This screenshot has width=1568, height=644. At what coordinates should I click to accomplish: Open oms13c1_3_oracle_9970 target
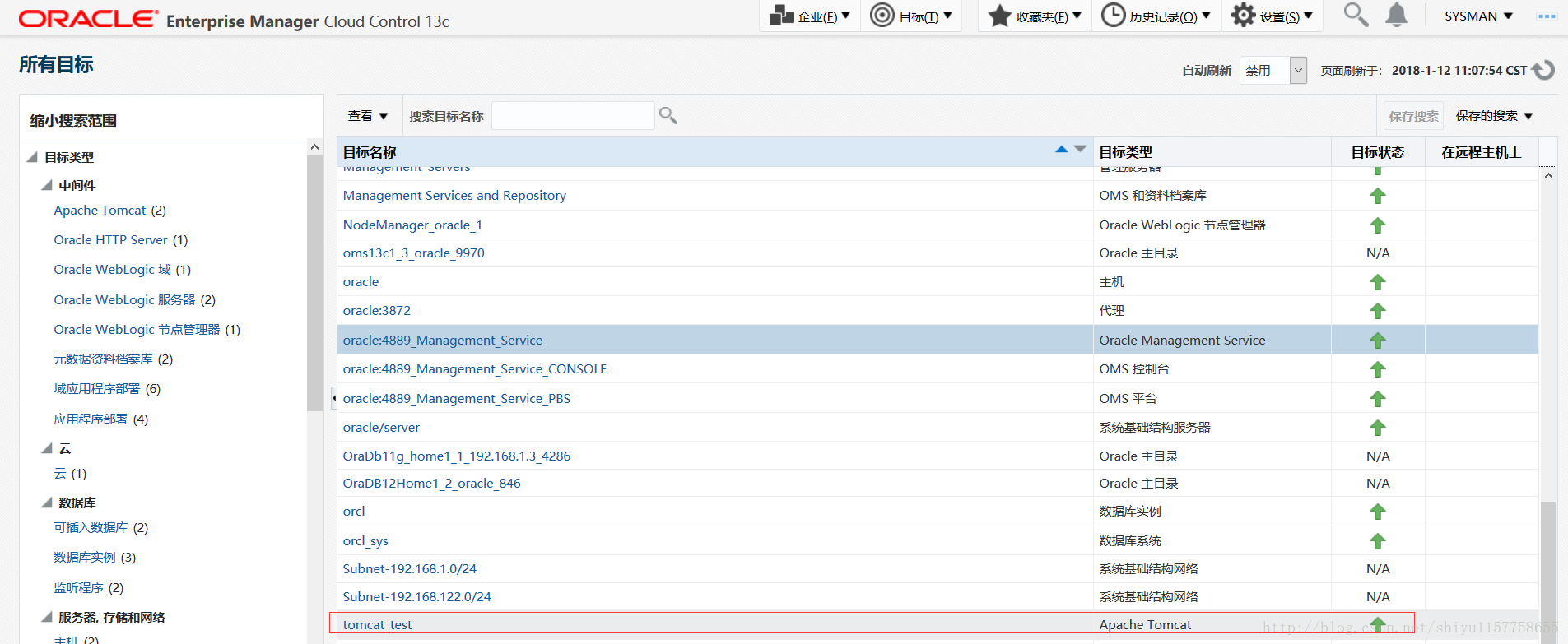(413, 253)
